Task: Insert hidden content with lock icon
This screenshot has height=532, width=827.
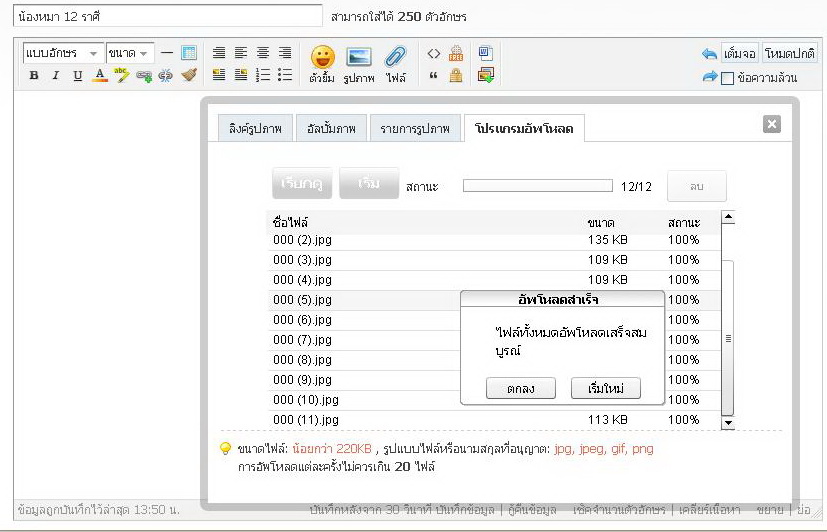Action: [x=456, y=75]
